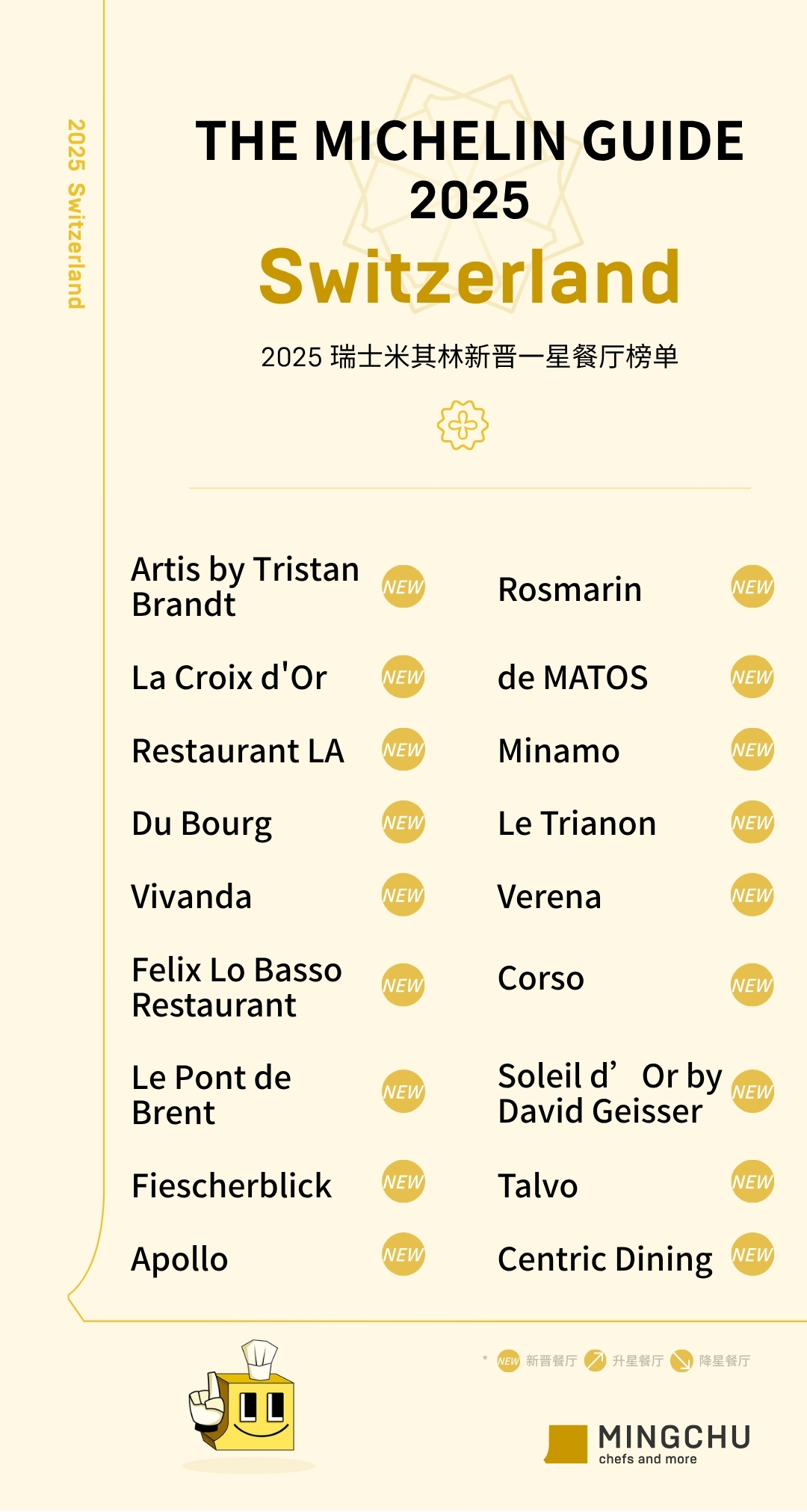The image size is (807, 1512).
Task: Click the NEW badge next to Apollo
Action: 403,1254
